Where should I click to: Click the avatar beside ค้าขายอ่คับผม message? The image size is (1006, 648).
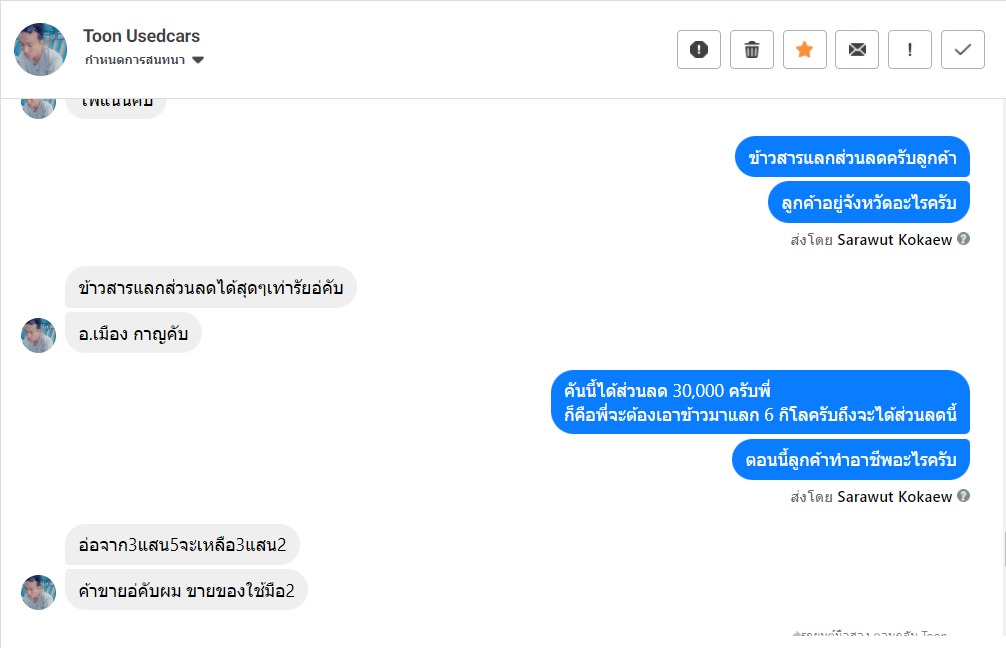pyautogui.click(x=39, y=592)
